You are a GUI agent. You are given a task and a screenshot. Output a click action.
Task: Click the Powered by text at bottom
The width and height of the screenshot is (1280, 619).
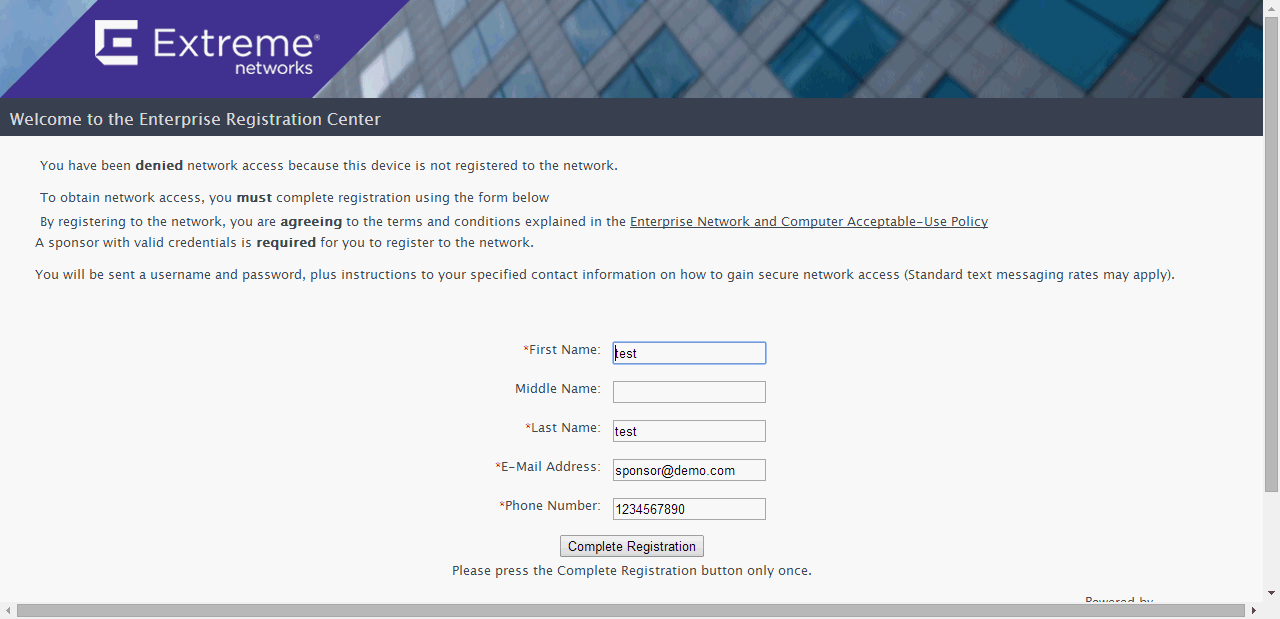pos(1119,601)
